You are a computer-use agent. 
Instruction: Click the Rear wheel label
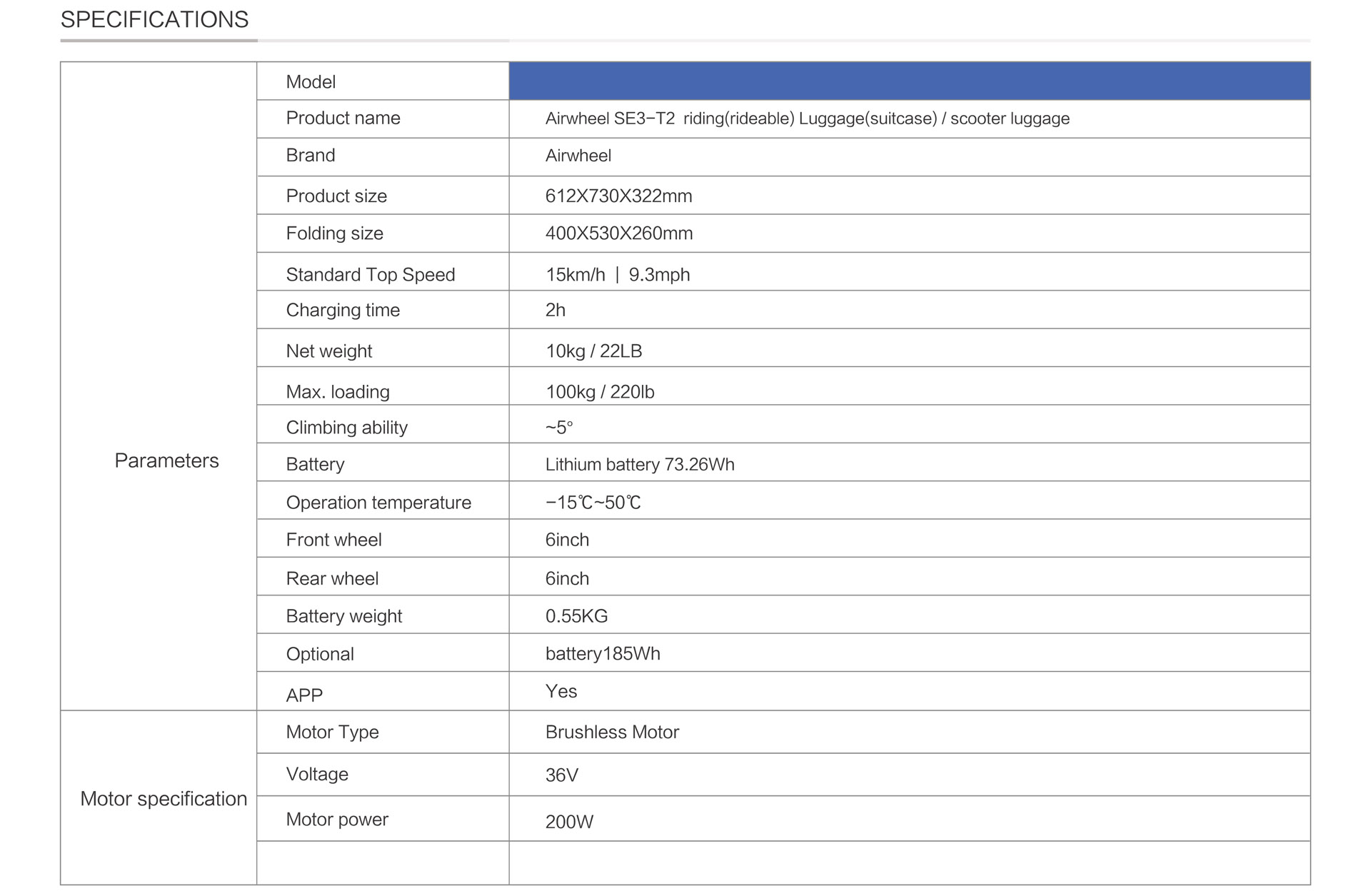point(332,578)
